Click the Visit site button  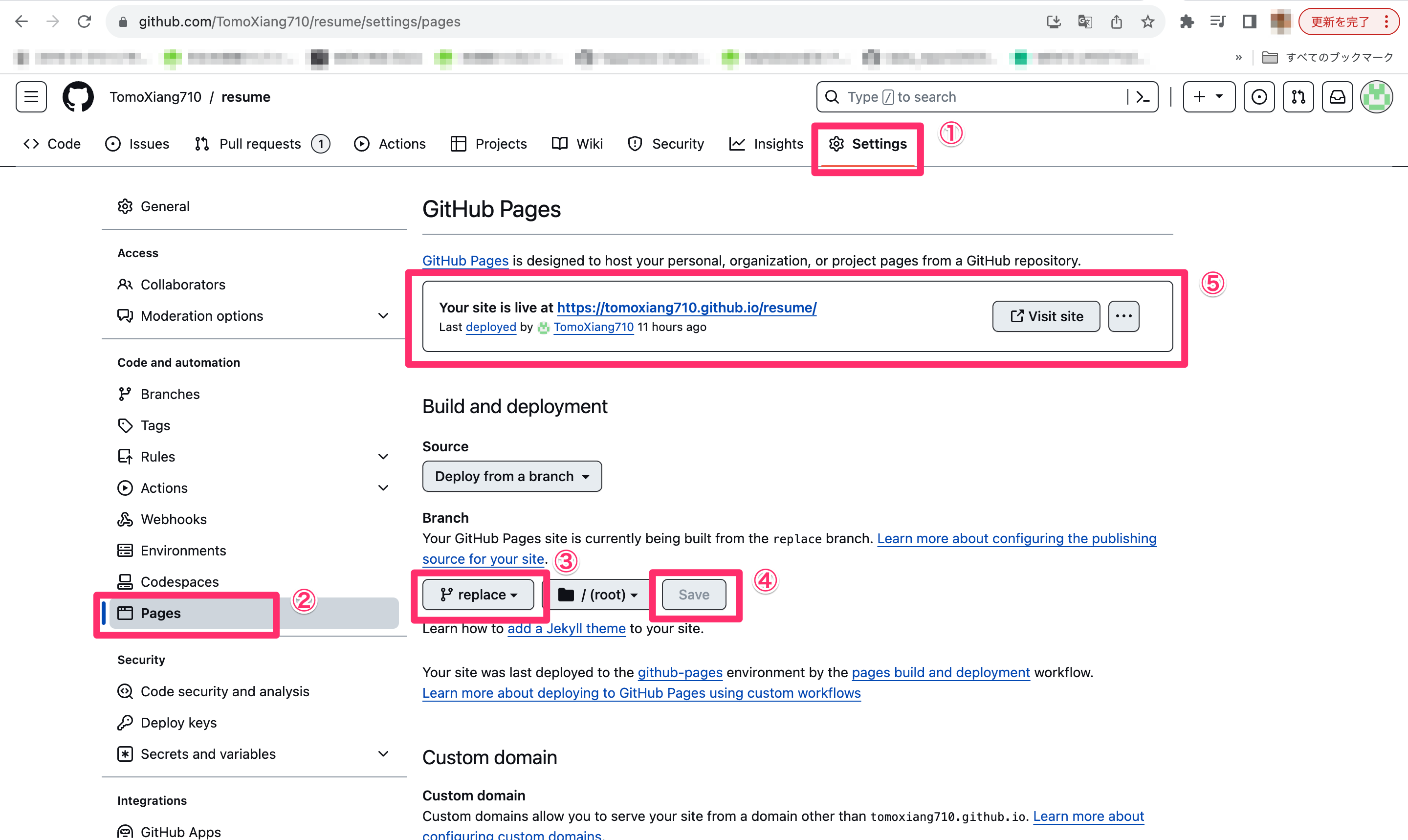[x=1046, y=316]
